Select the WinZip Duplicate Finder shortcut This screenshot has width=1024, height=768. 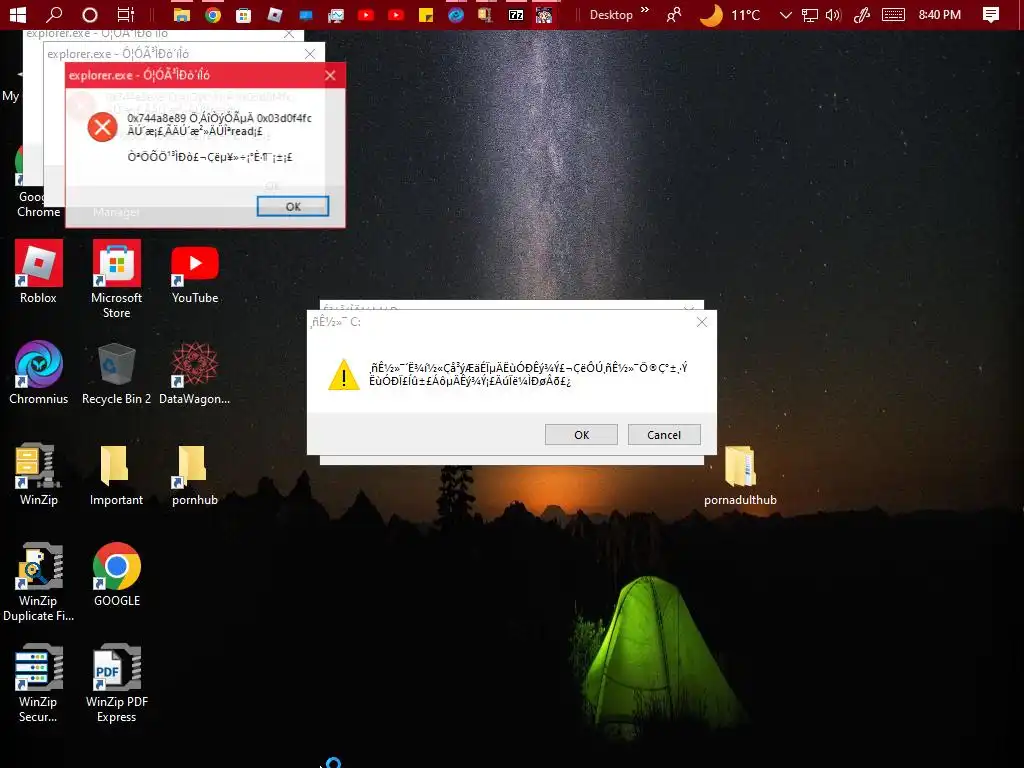tap(39, 582)
